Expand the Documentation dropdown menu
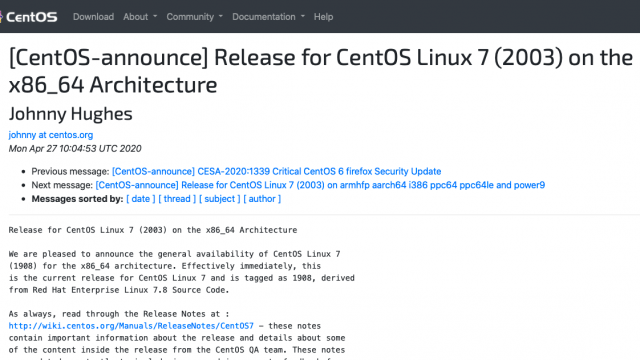The image size is (640, 360). pyautogui.click(x=269, y=17)
